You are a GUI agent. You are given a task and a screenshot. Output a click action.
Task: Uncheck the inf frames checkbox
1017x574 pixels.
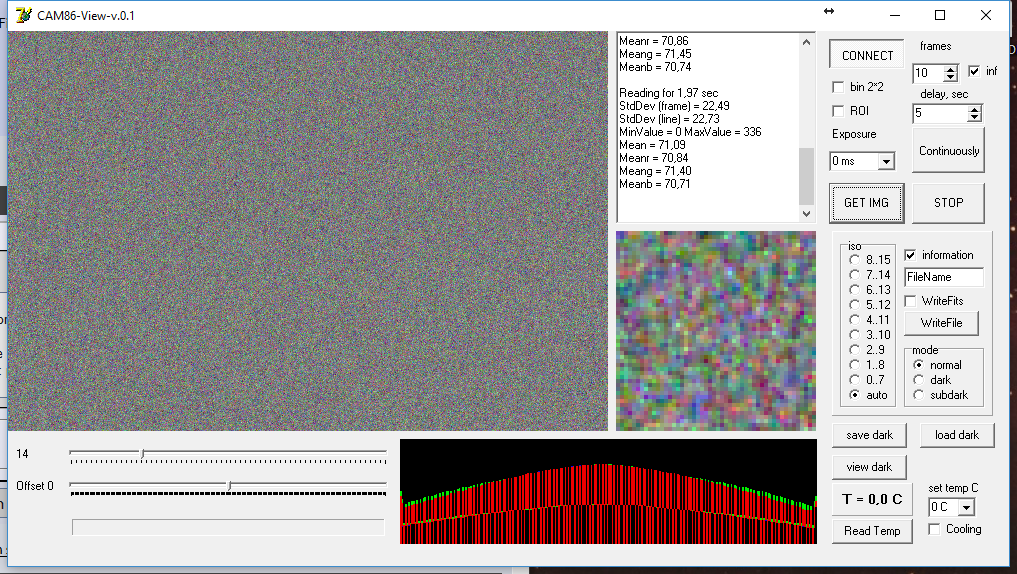[974, 71]
